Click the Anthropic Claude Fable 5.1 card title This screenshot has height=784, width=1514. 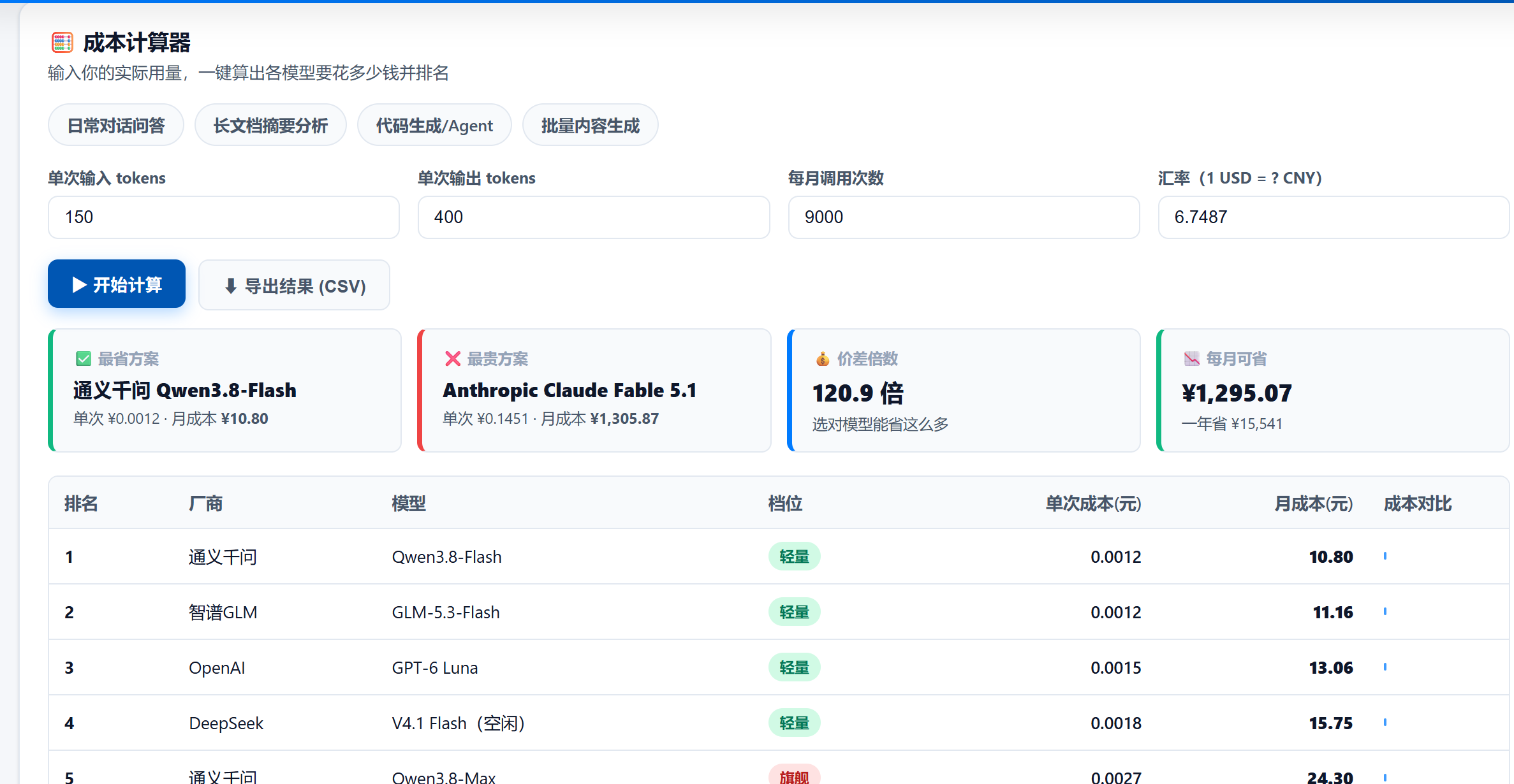570,390
